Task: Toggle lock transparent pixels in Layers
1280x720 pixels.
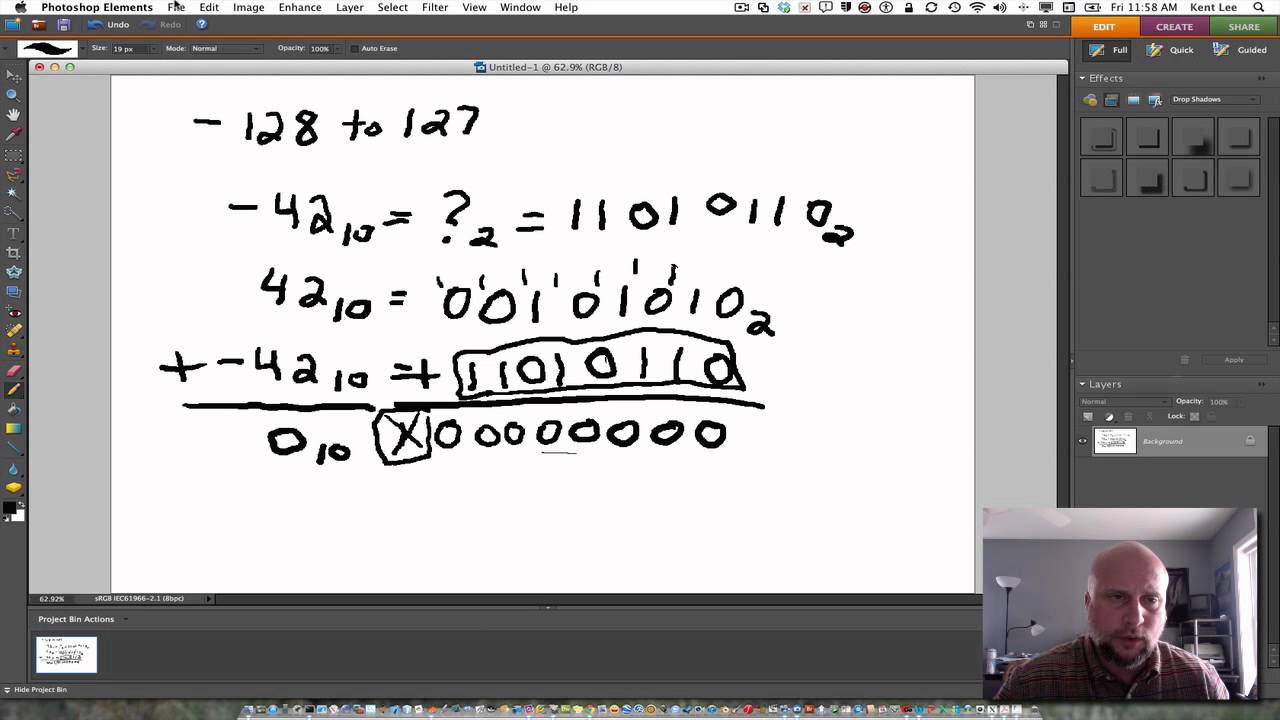Action: click(1194, 416)
